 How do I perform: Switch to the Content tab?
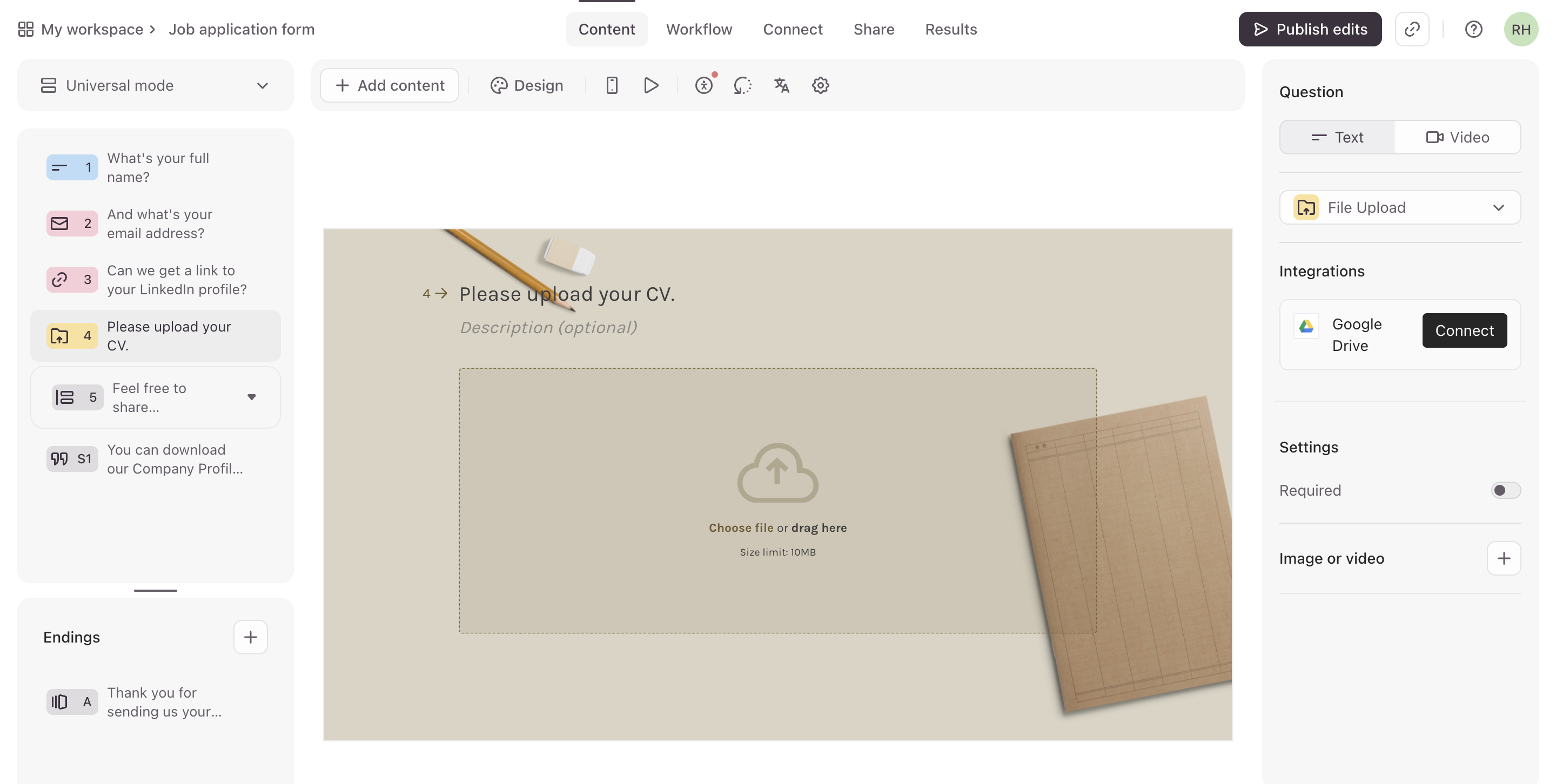tap(606, 29)
